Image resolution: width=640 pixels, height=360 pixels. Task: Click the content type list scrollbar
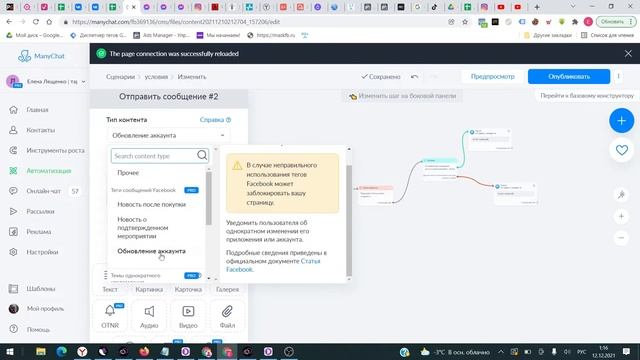coord(209,198)
